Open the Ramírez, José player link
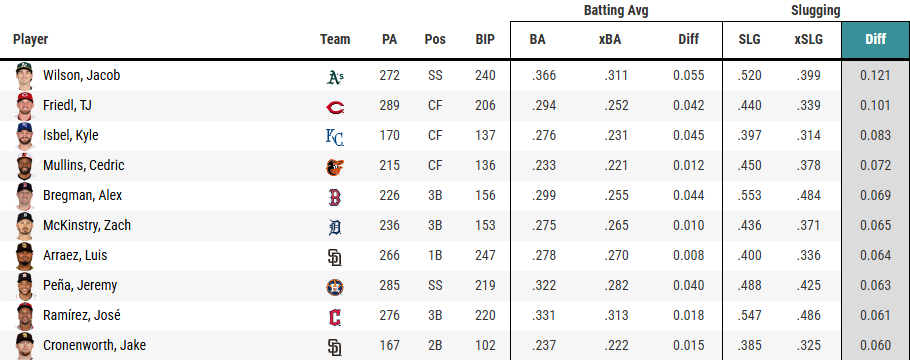910x360 pixels. pyautogui.click(x=82, y=315)
